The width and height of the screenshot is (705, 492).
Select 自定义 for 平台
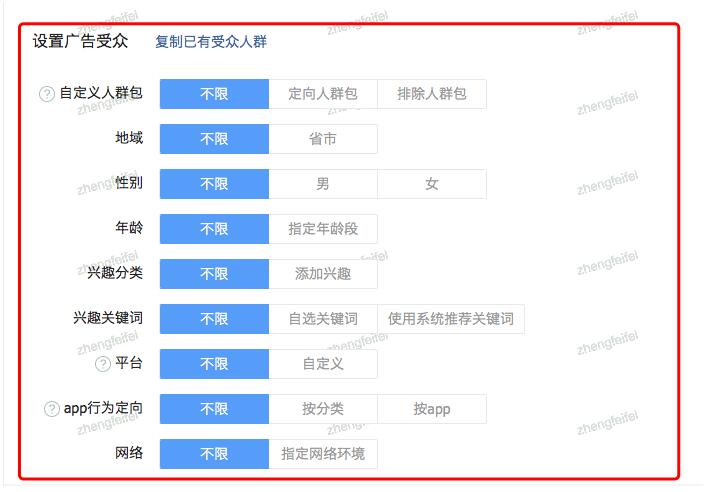coord(323,364)
